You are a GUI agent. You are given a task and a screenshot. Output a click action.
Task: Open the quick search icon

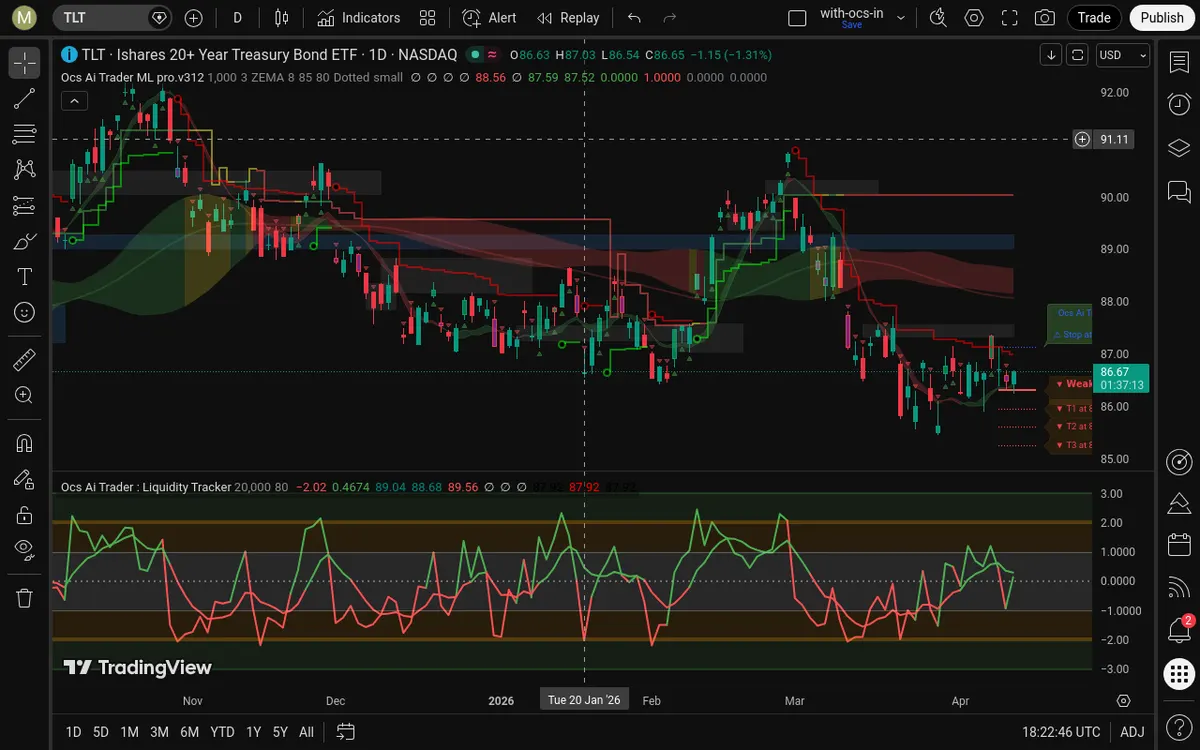pos(938,18)
